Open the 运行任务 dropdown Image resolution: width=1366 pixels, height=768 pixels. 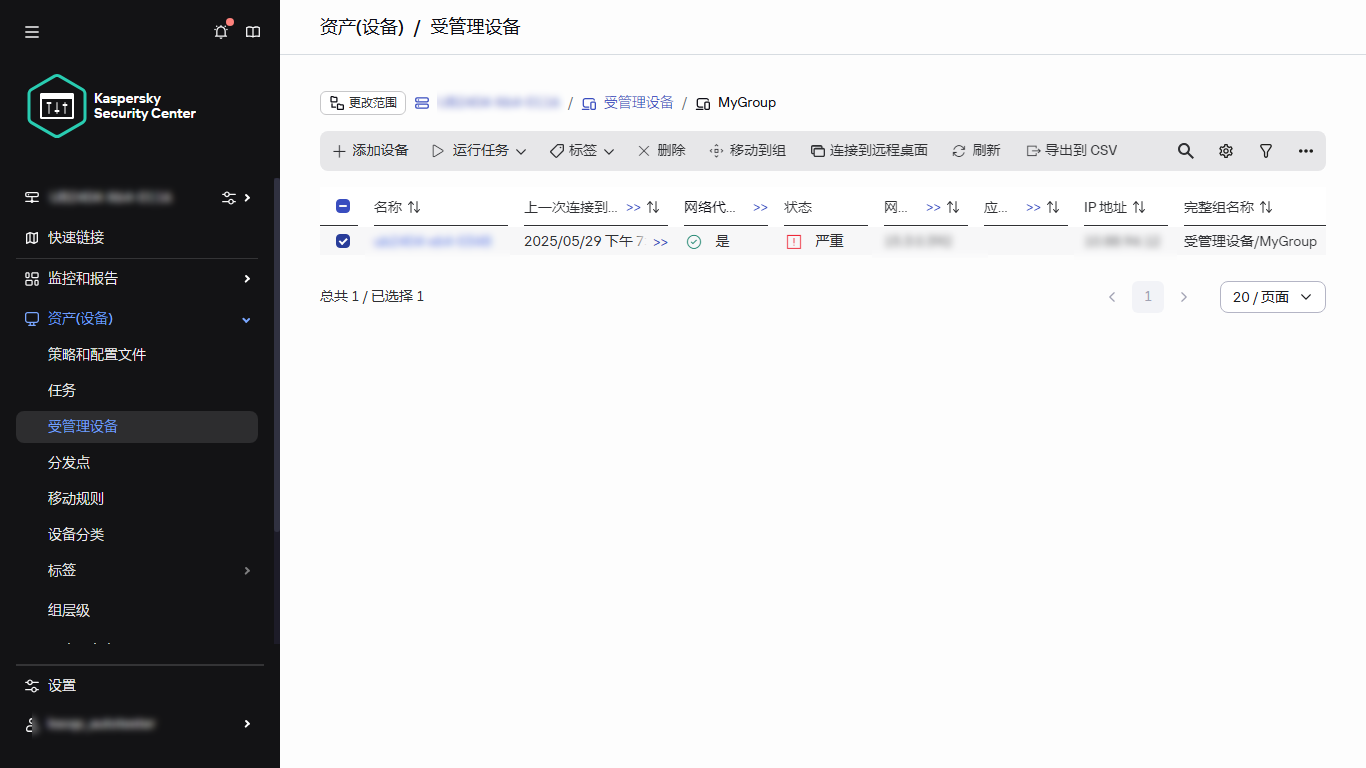(479, 150)
